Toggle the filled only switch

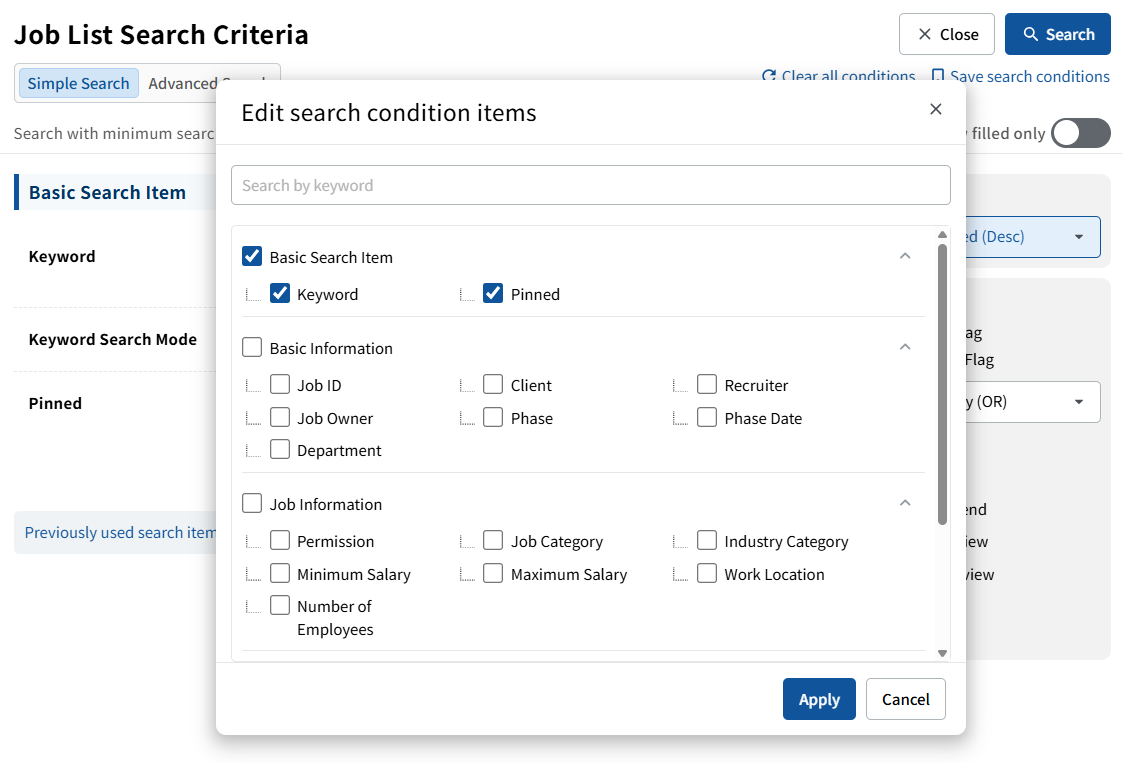click(x=1080, y=133)
